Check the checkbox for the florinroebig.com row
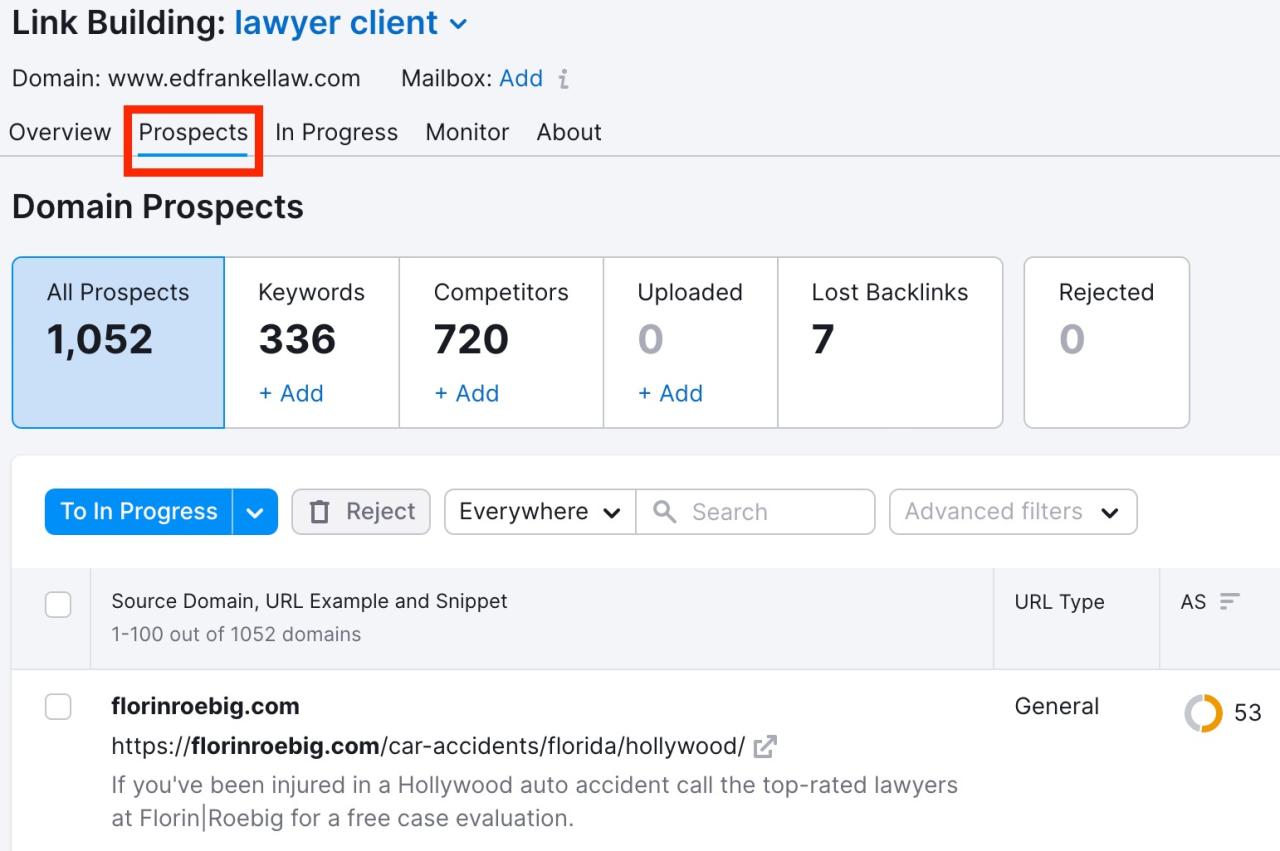 pyautogui.click(x=58, y=706)
